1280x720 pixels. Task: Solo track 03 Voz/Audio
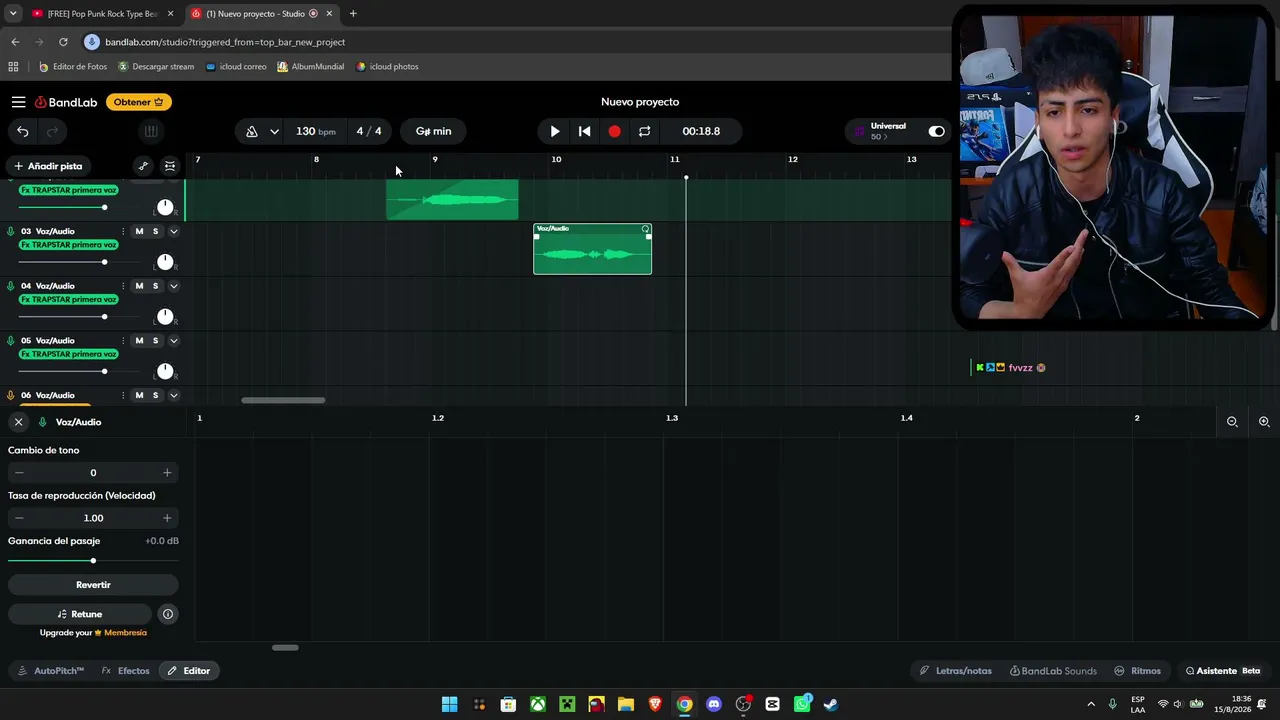(x=155, y=231)
